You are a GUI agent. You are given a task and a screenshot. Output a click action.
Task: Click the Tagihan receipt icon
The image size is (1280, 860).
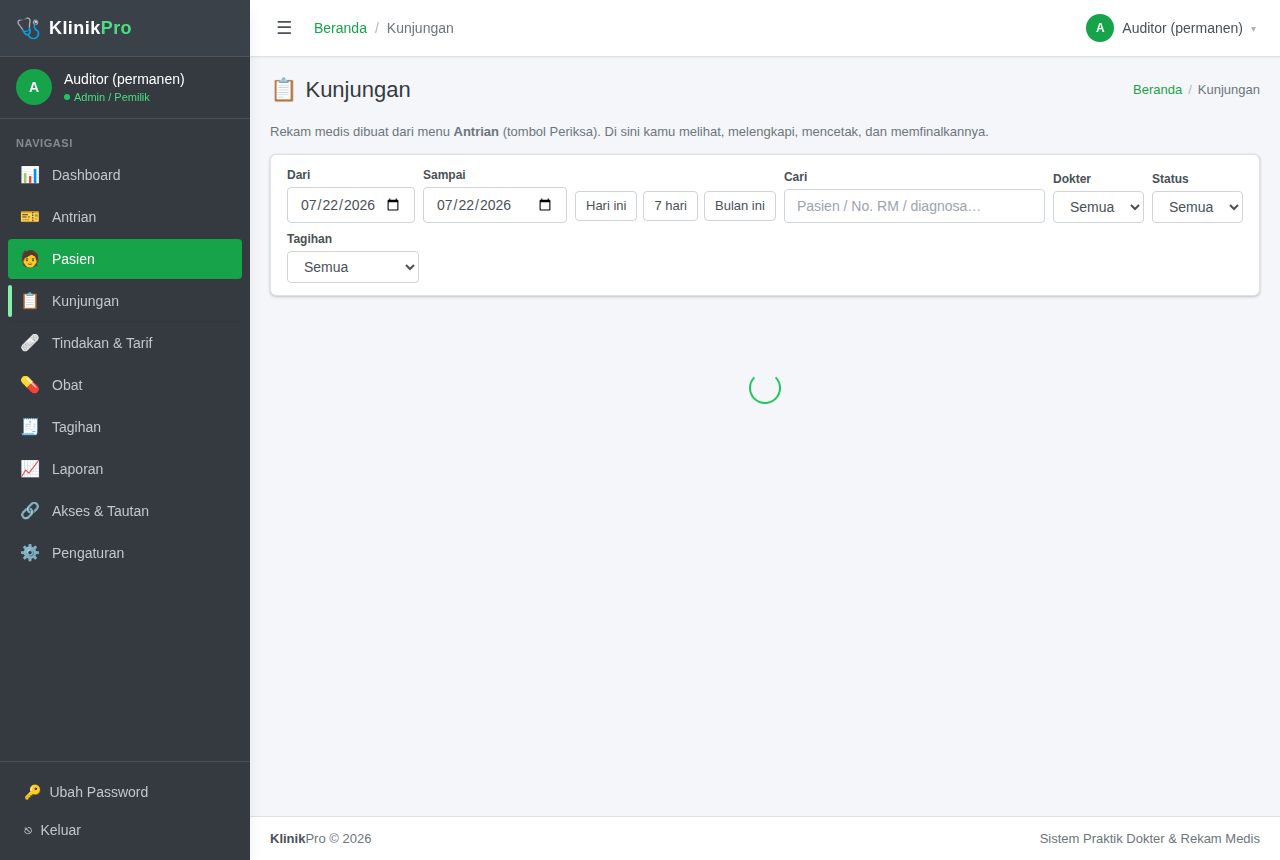coord(30,427)
